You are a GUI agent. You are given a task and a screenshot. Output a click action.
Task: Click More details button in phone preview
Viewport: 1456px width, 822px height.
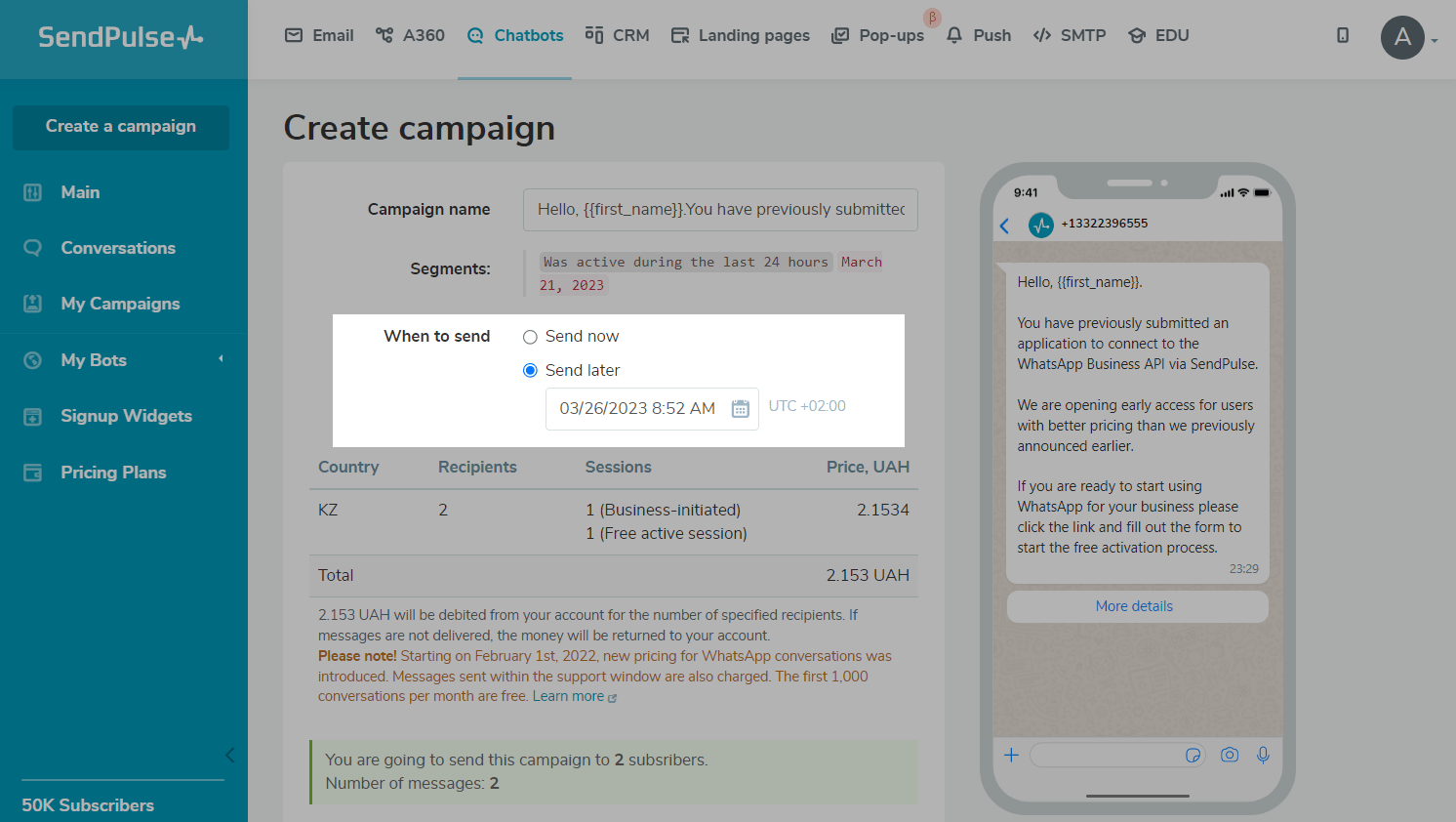[x=1134, y=606]
